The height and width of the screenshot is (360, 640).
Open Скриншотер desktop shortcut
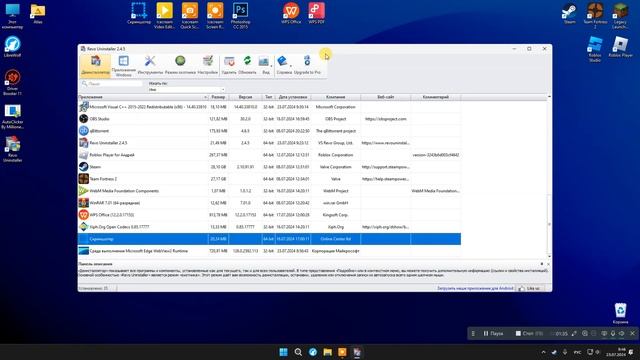(139, 13)
